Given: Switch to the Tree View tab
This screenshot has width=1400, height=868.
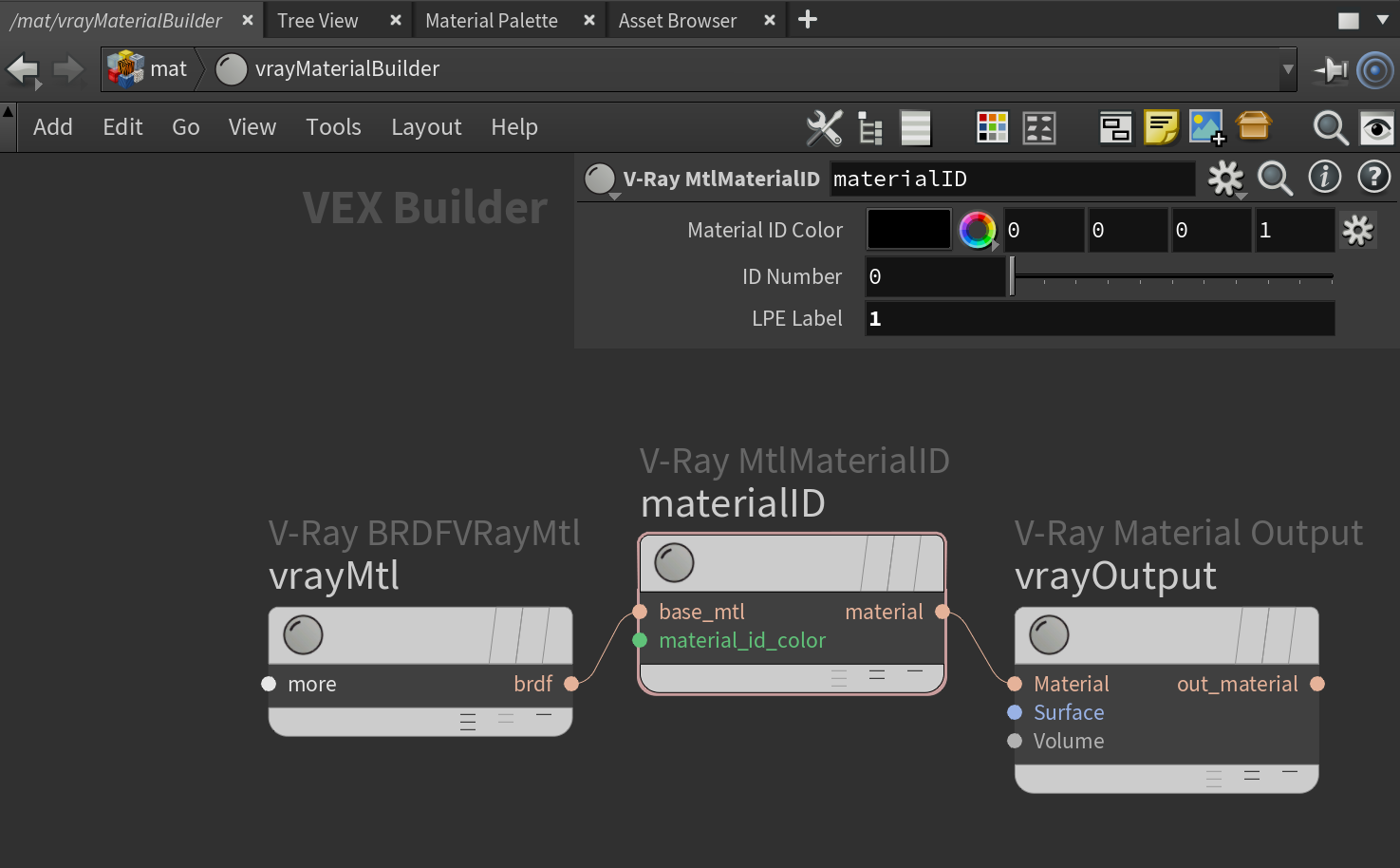Looking at the screenshot, I should click(x=318, y=20).
